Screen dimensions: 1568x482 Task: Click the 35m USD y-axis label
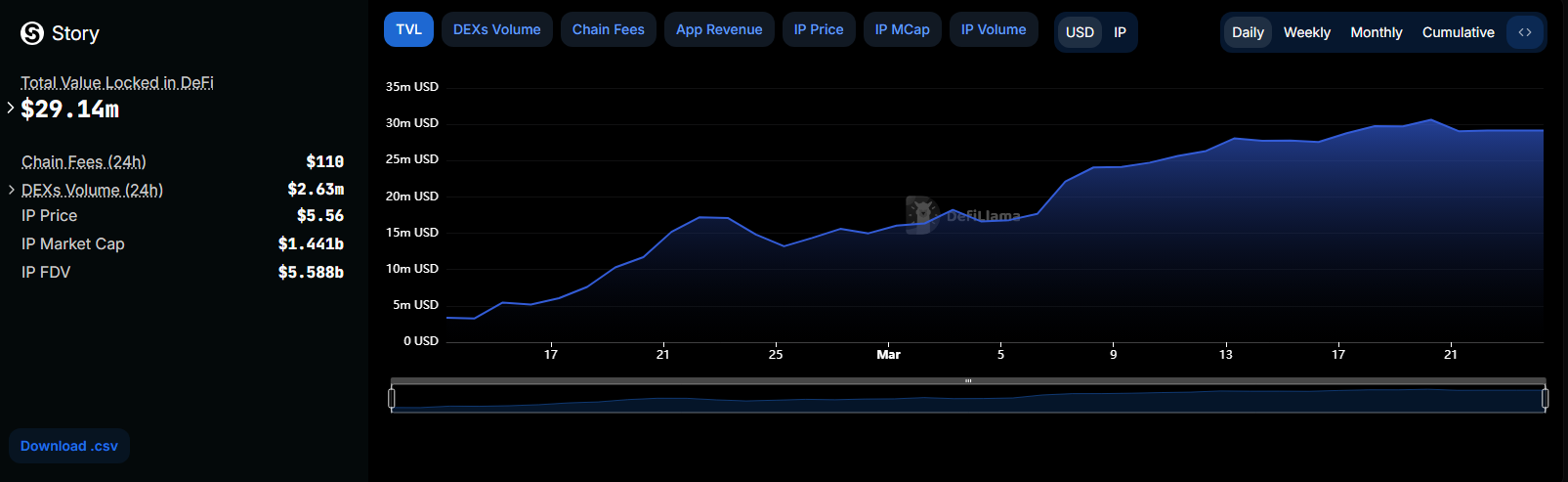(x=412, y=87)
